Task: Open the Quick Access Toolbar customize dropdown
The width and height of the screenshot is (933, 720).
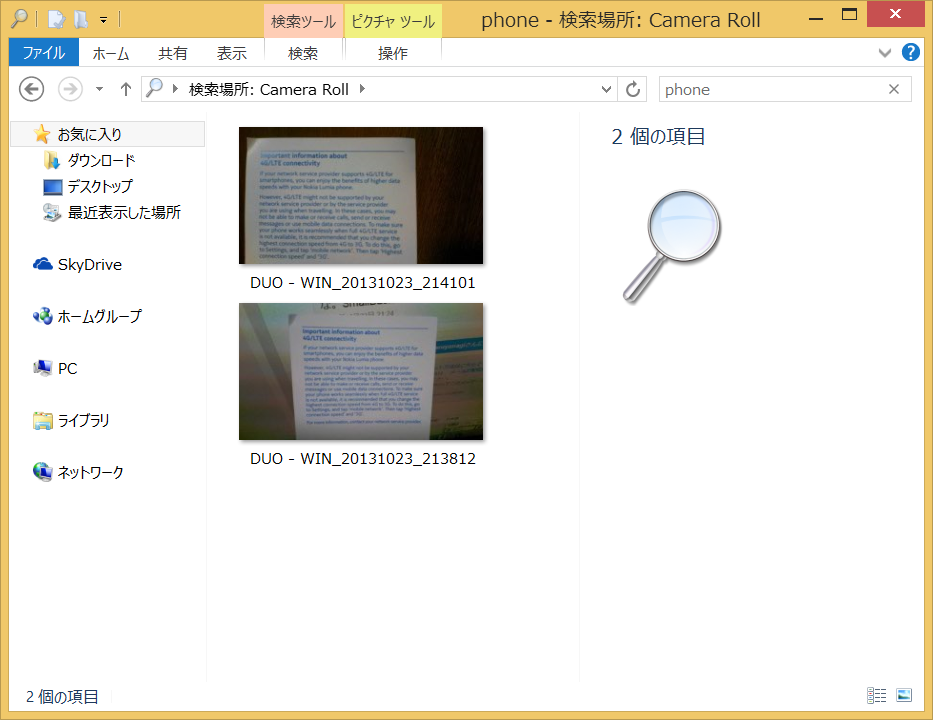Action: pyautogui.click(x=104, y=18)
